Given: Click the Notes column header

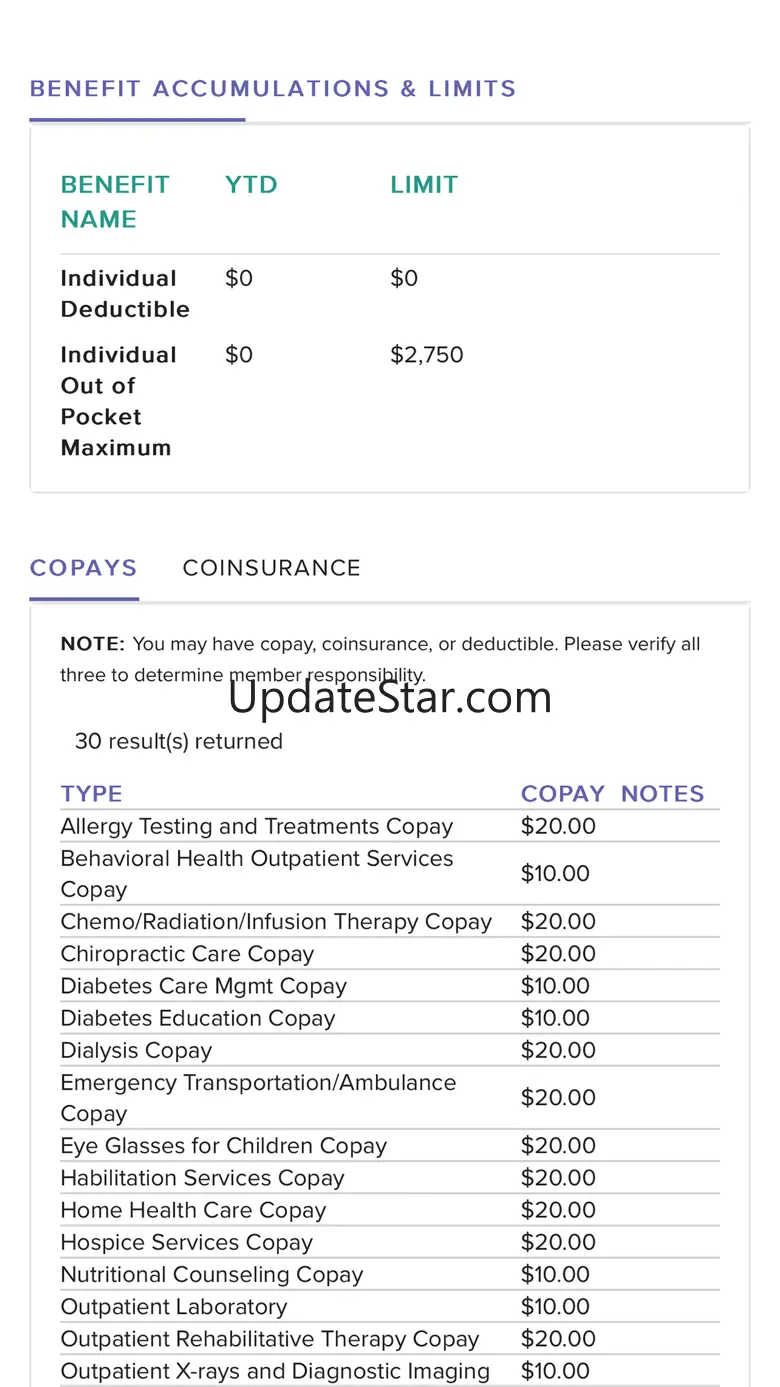Looking at the screenshot, I should [x=662, y=794].
